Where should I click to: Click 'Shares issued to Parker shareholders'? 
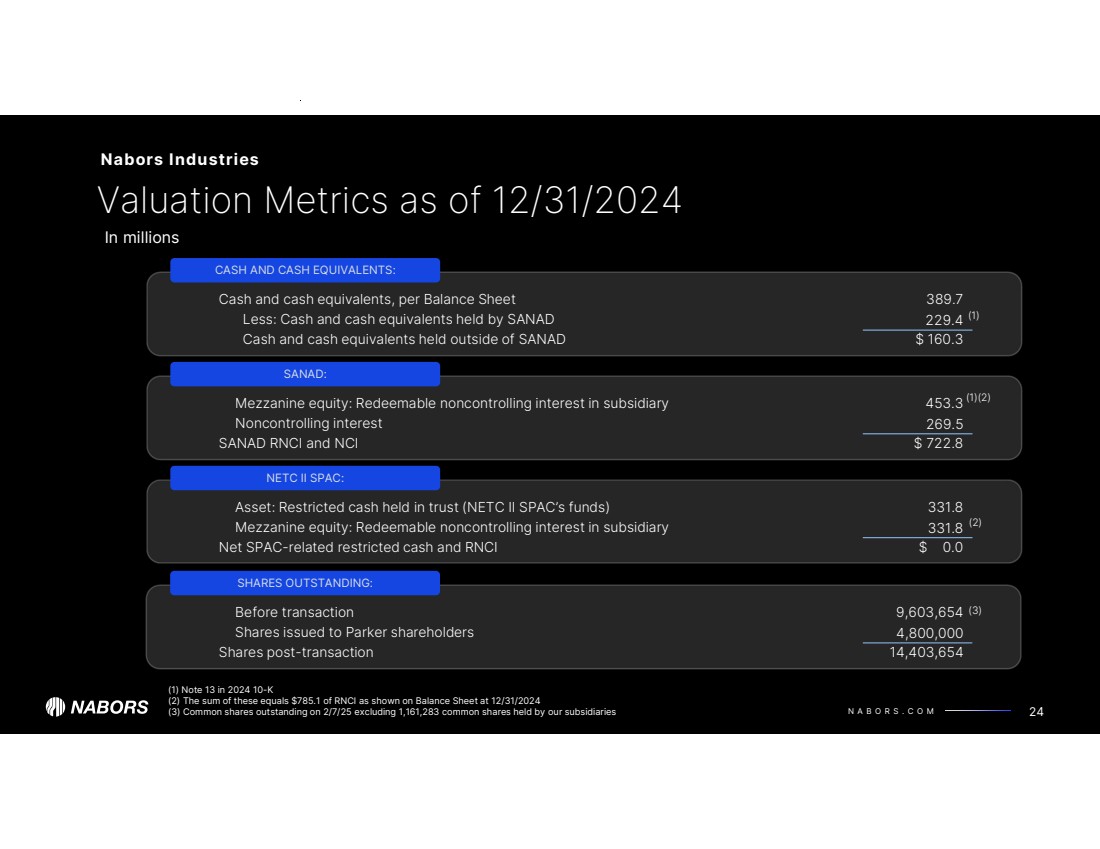coord(354,632)
